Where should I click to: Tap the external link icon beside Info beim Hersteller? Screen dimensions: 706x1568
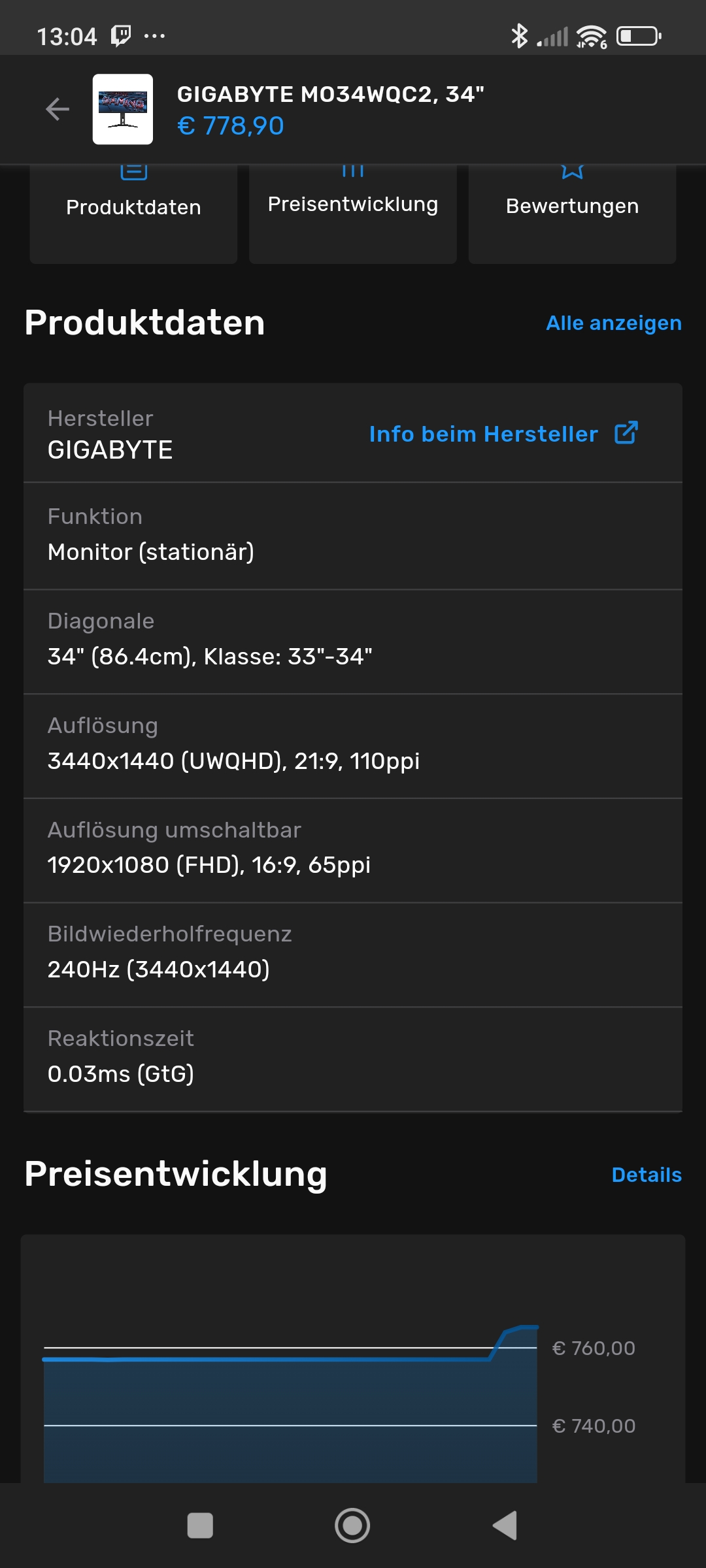626,434
